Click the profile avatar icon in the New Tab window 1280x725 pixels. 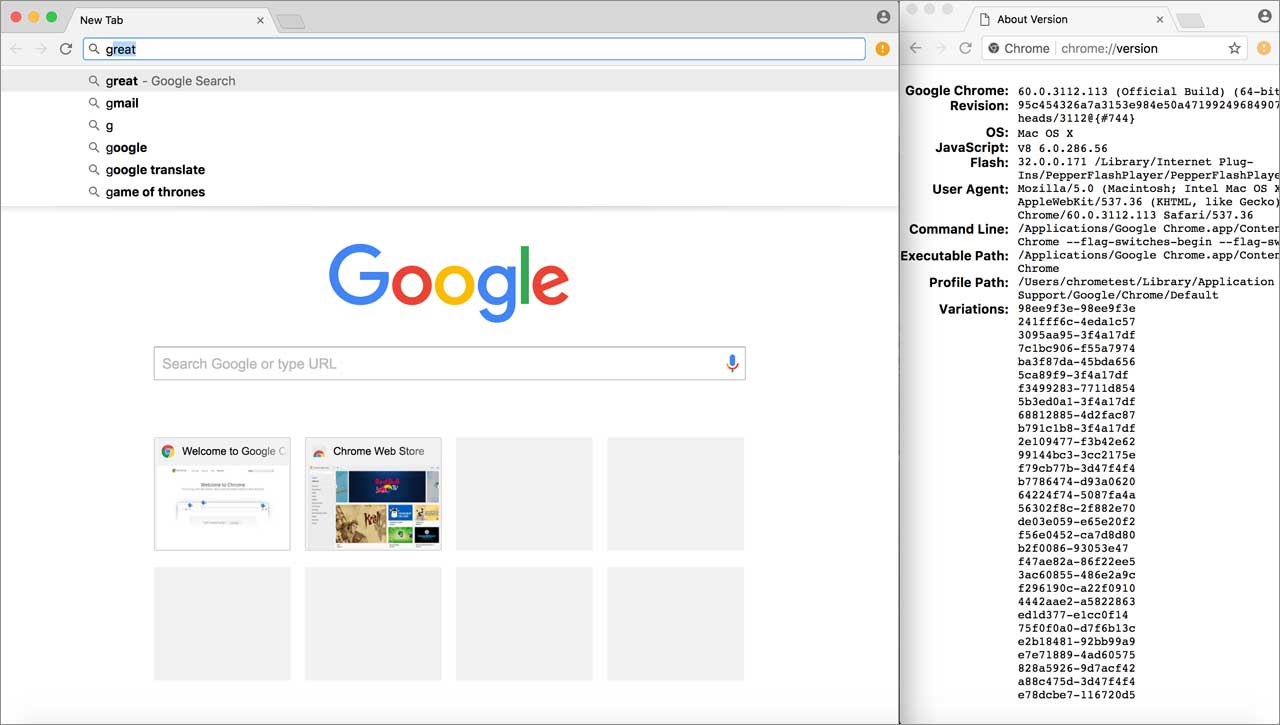[883, 17]
